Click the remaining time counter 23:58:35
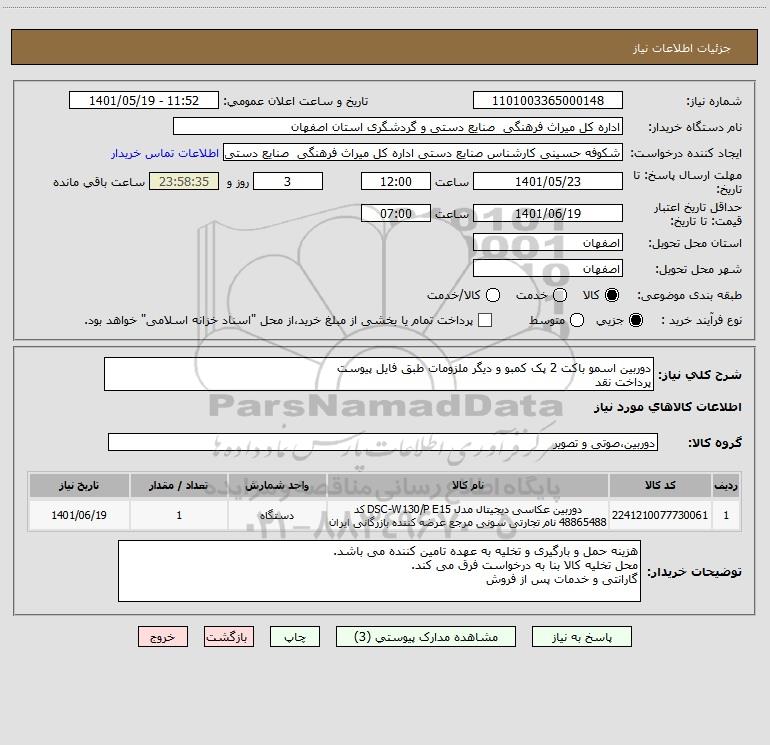Image resolution: width=770 pixels, height=745 pixels. (x=184, y=182)
